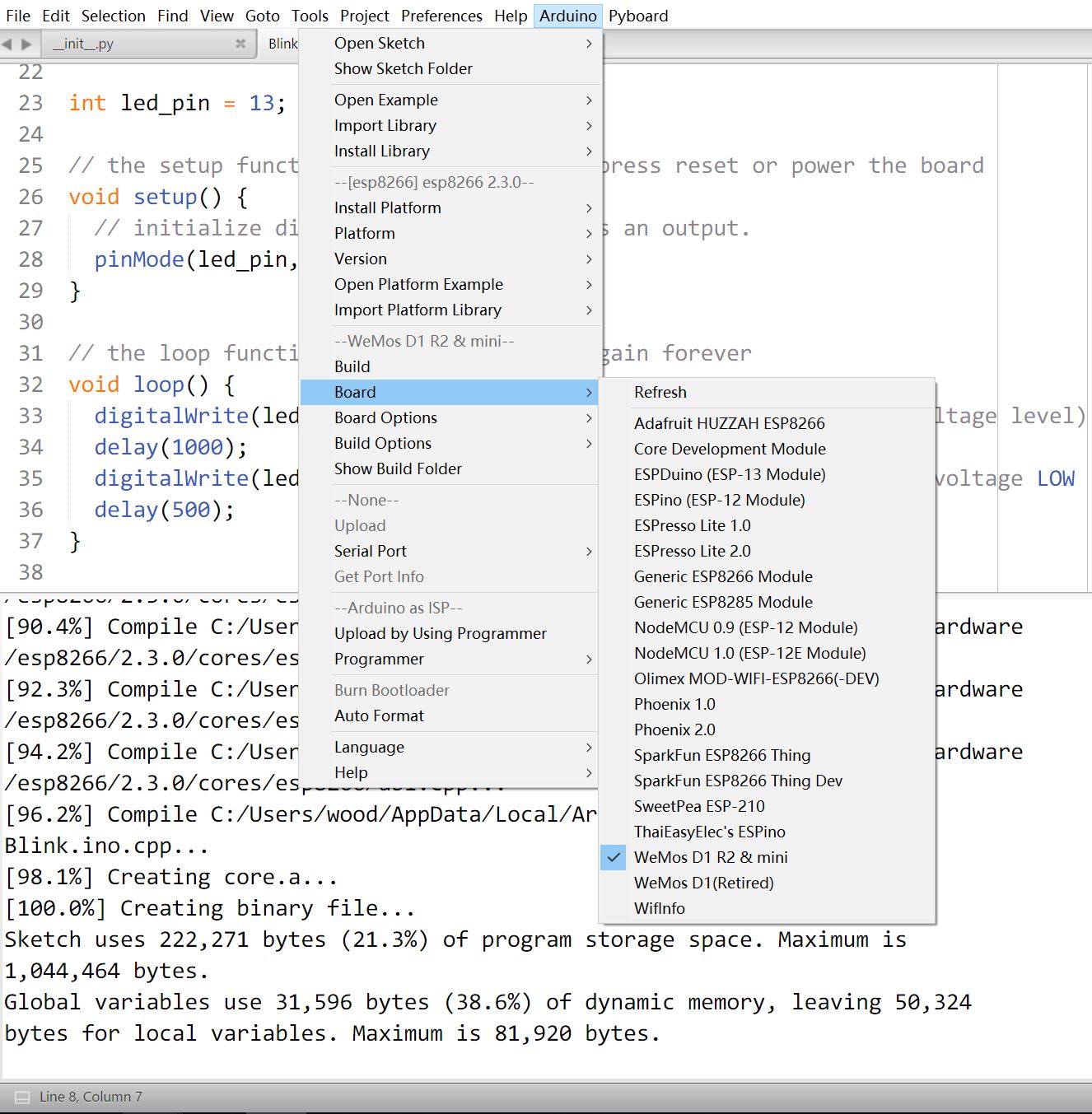Select Core Development Module board
Image resolution: width=1092 pixels, height=1114 pixels.
(x=767, y=449)
